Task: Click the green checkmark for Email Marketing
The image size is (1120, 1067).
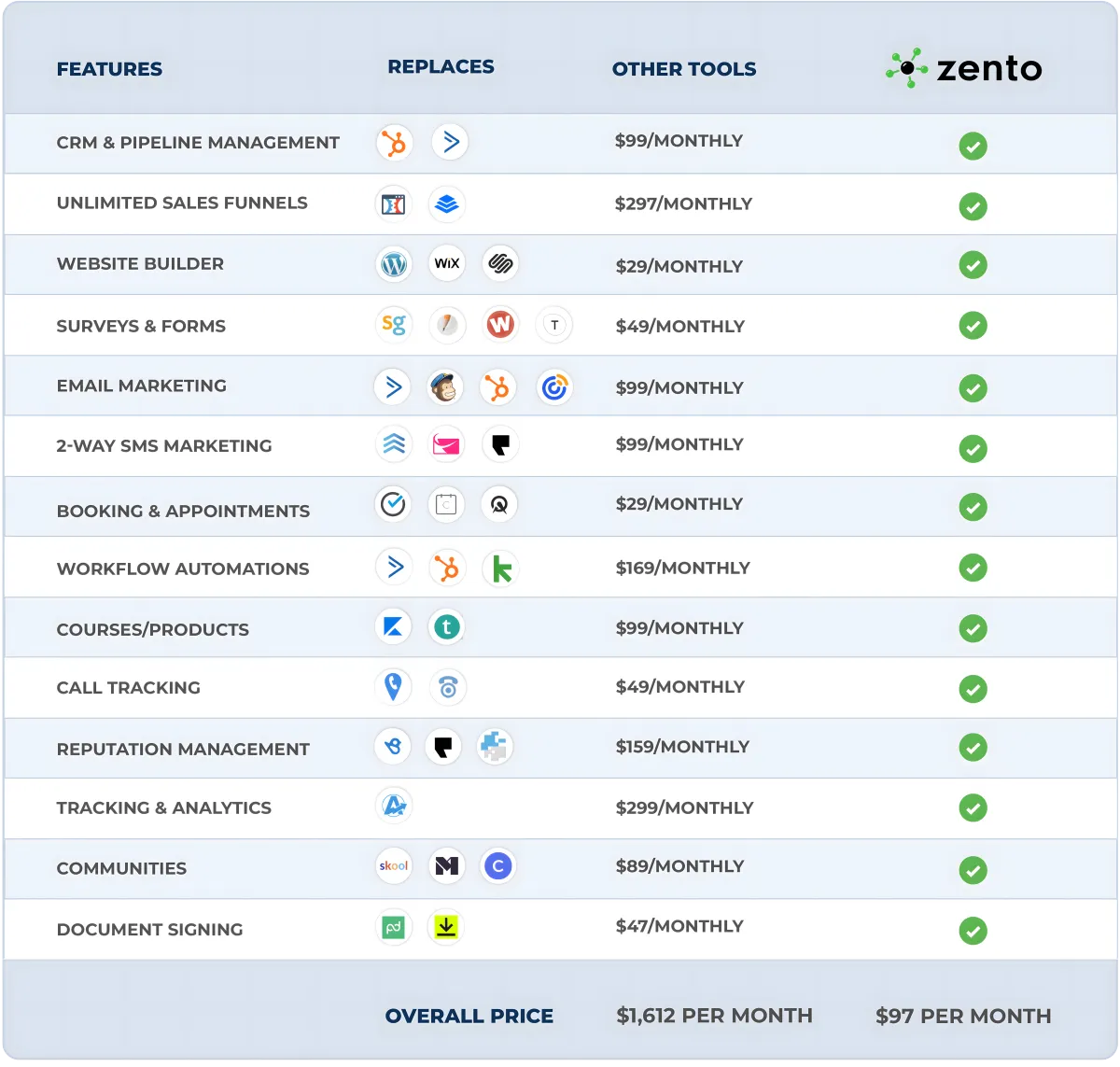Action: 973,388
